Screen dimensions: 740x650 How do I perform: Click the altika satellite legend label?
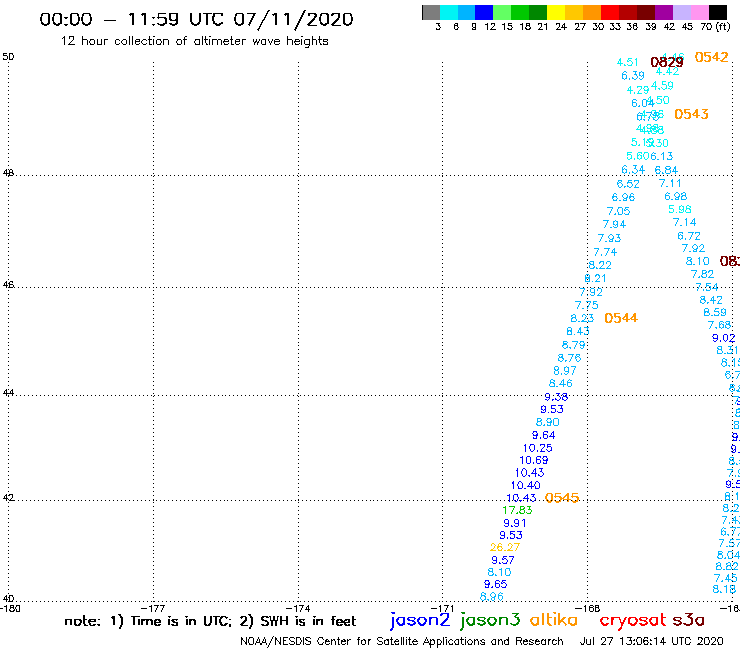[x=554, y=620]
